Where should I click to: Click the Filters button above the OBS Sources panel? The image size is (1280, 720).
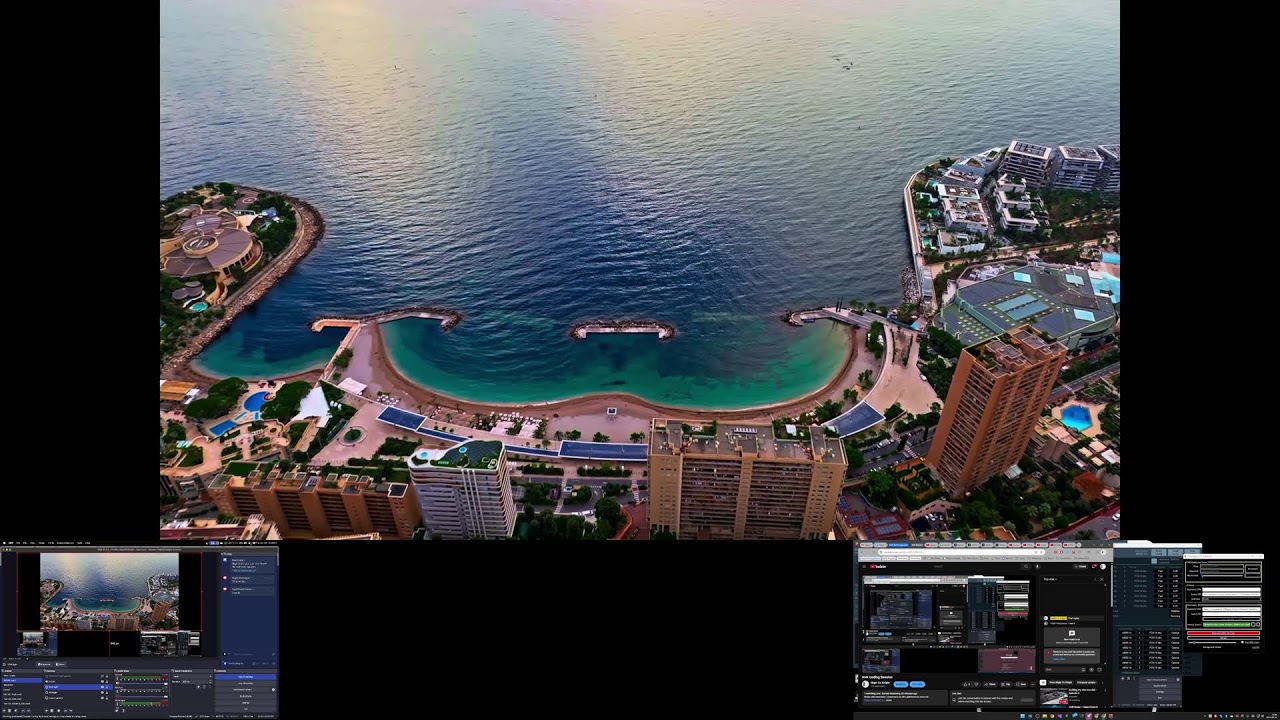click(x=60, y=664)
